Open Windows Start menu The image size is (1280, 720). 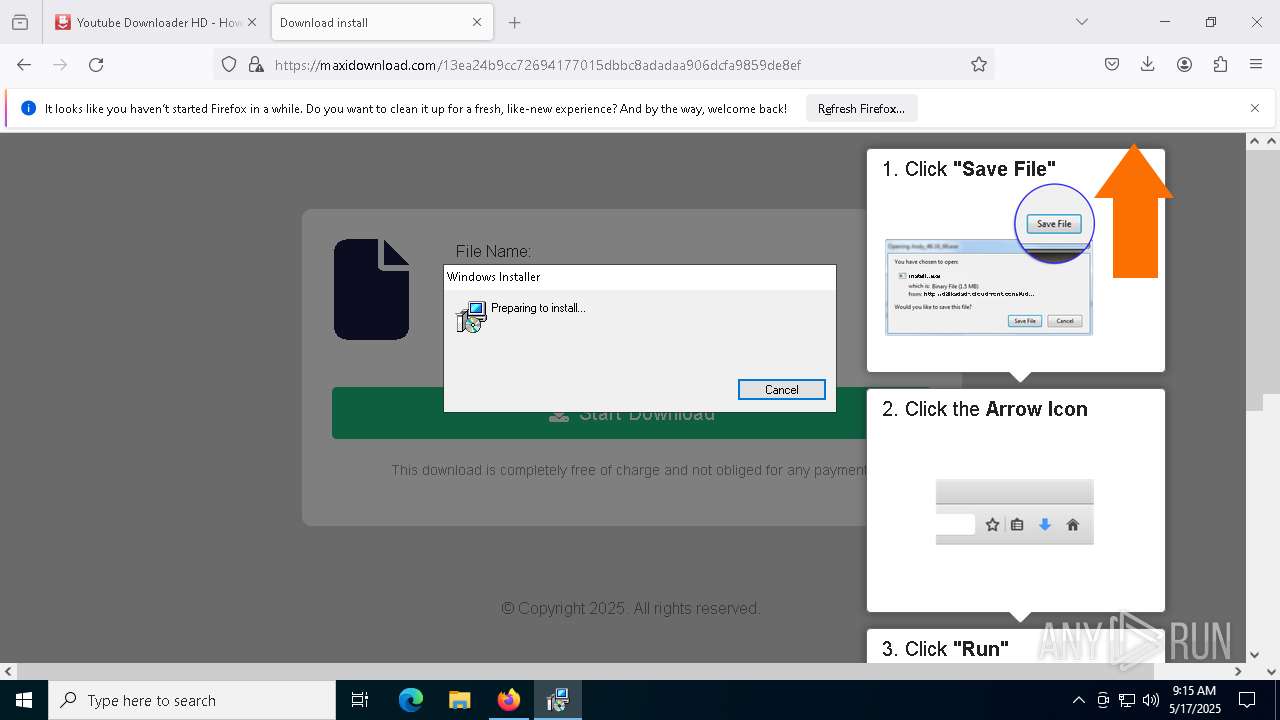[x=24, y=700]
